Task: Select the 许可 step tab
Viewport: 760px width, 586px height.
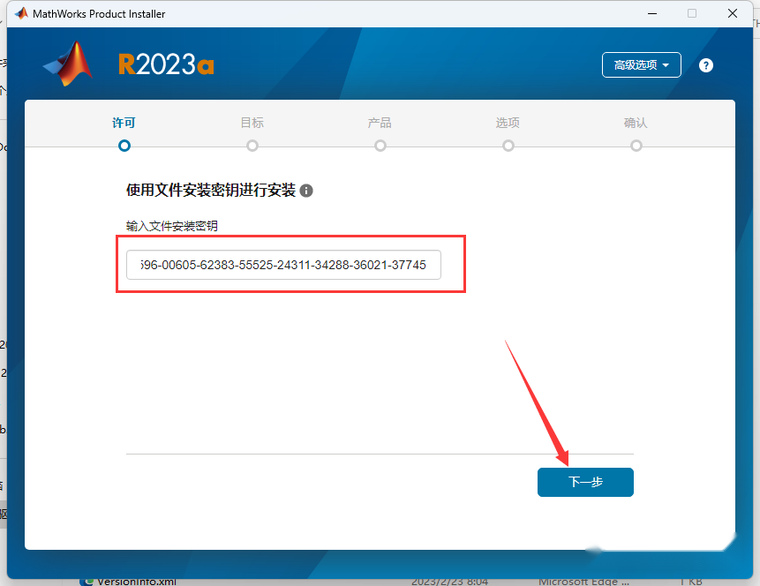Action: click(124, 123)
